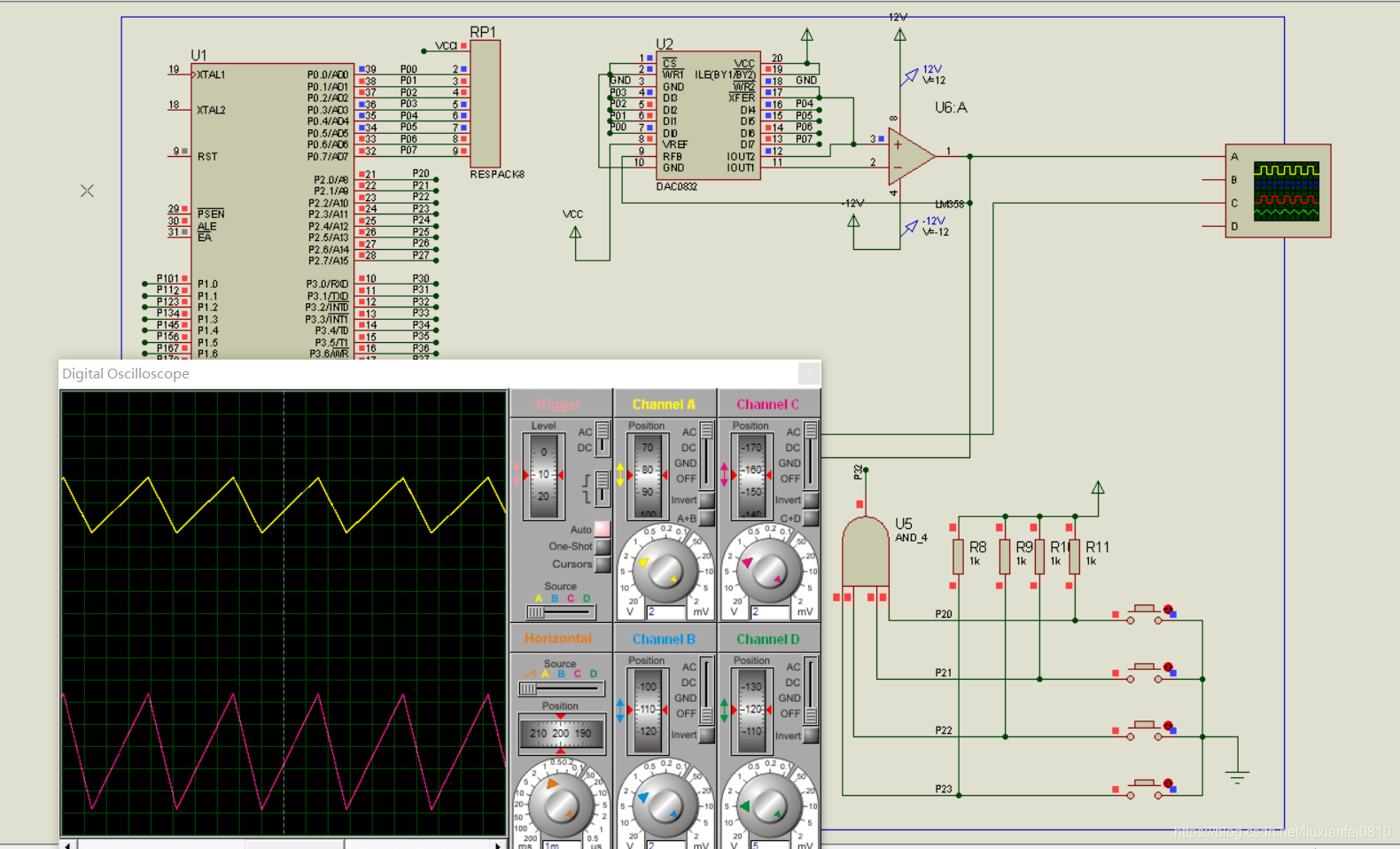Click the X marker left of the schematic
1400x849 pixels.
87,191
